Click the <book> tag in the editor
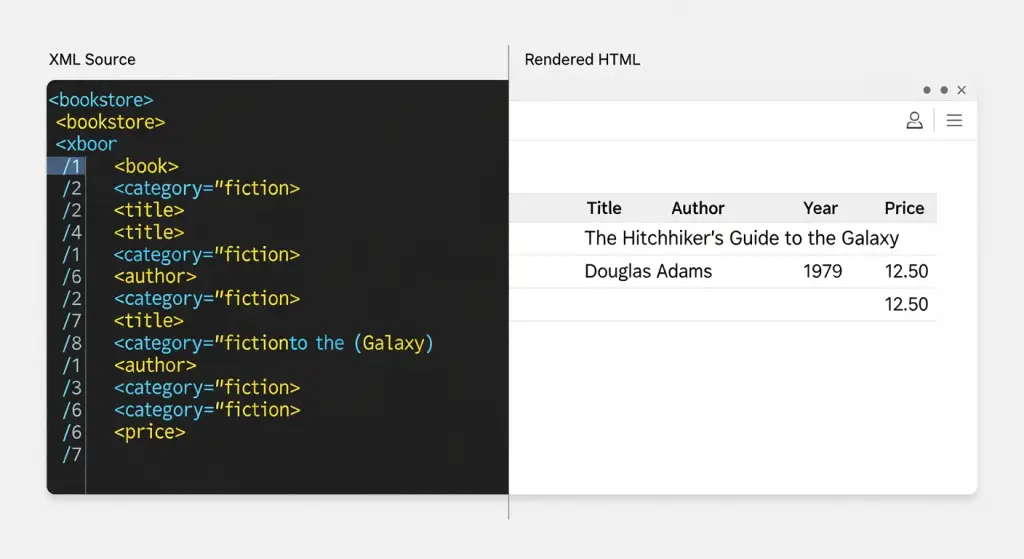 click(x=146, y=166)
